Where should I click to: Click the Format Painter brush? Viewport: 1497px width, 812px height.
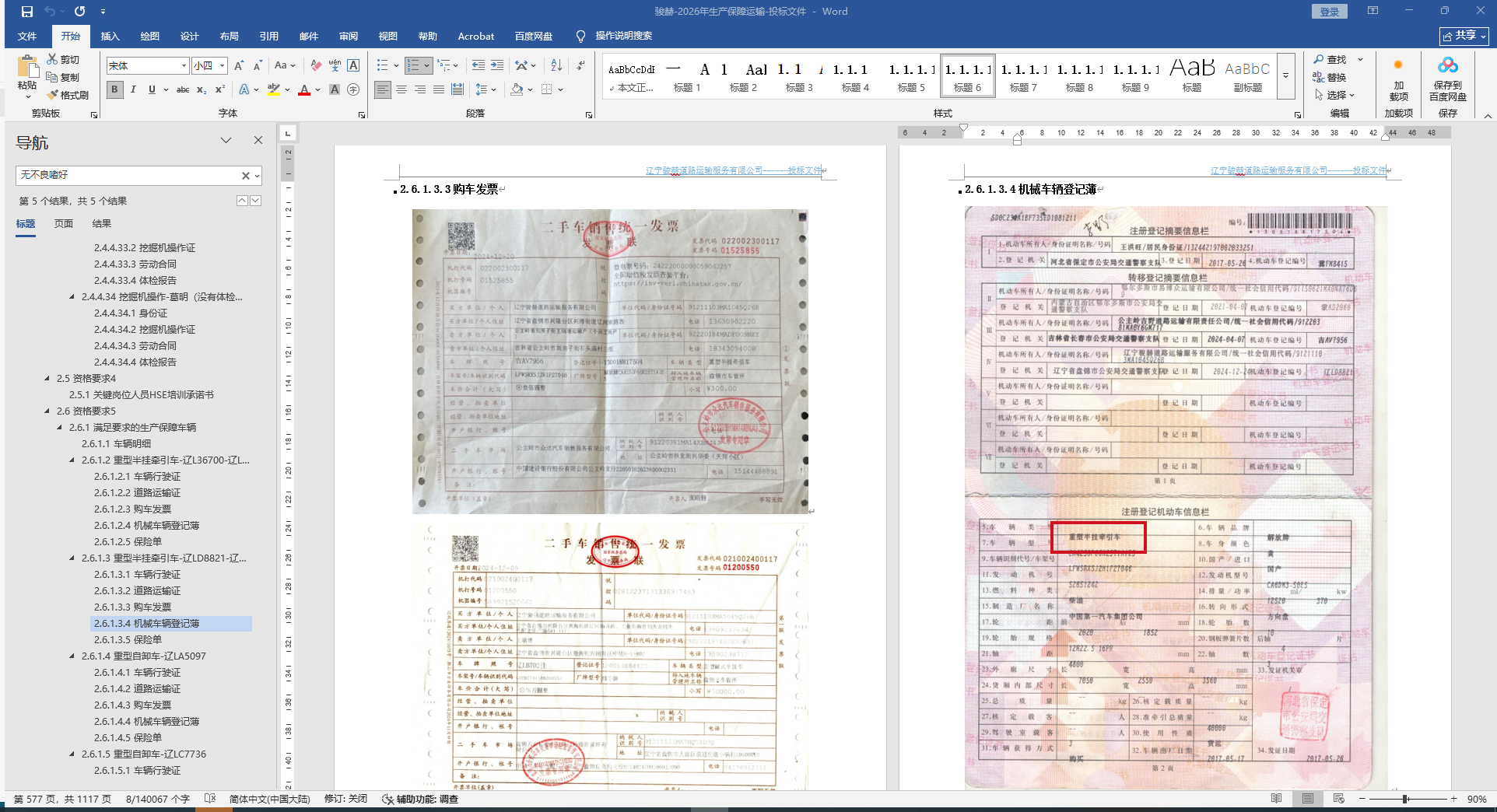(x=53, y=95)
